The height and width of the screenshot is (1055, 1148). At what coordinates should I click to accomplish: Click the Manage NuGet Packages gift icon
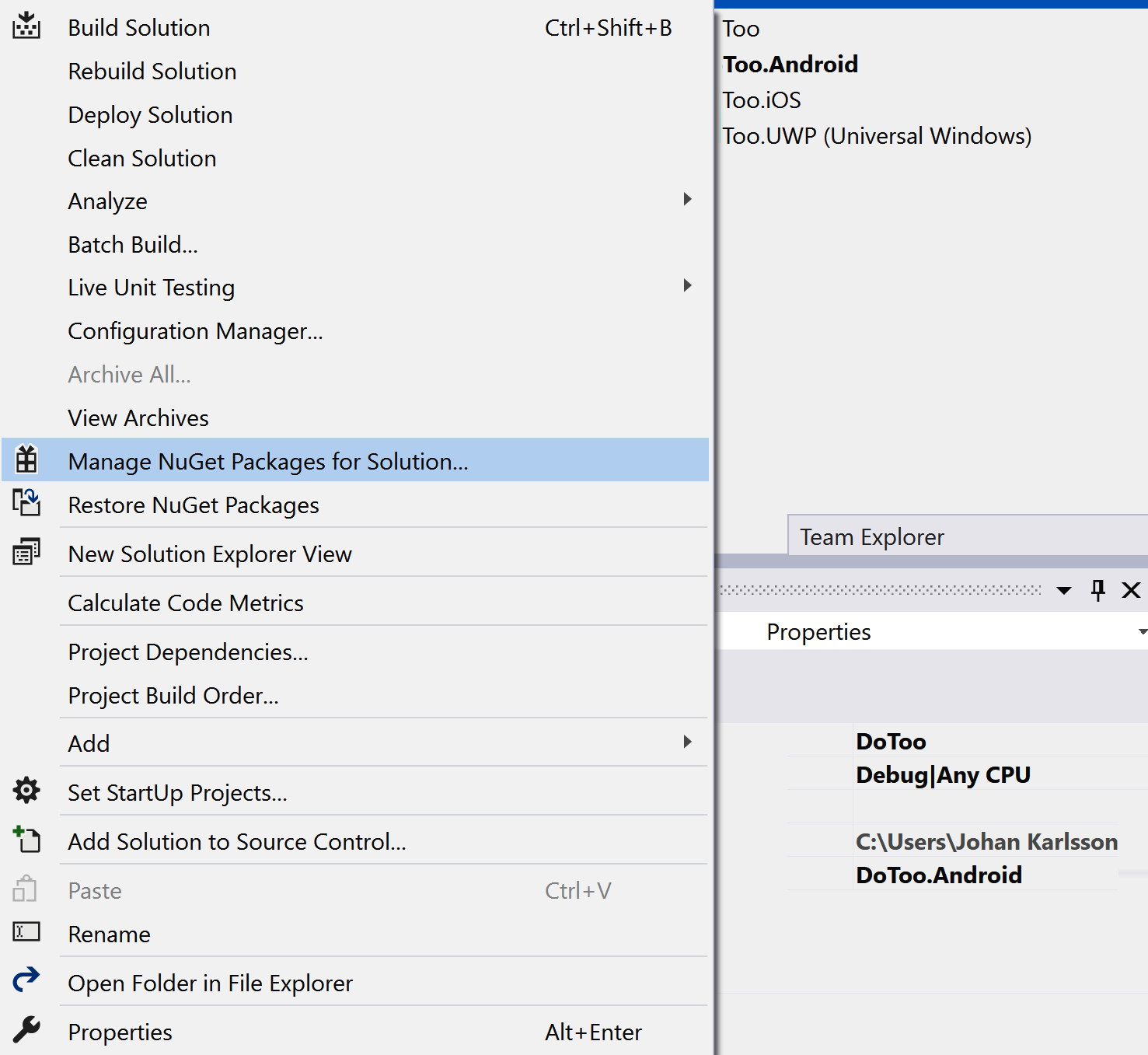(x=26, y=459)
